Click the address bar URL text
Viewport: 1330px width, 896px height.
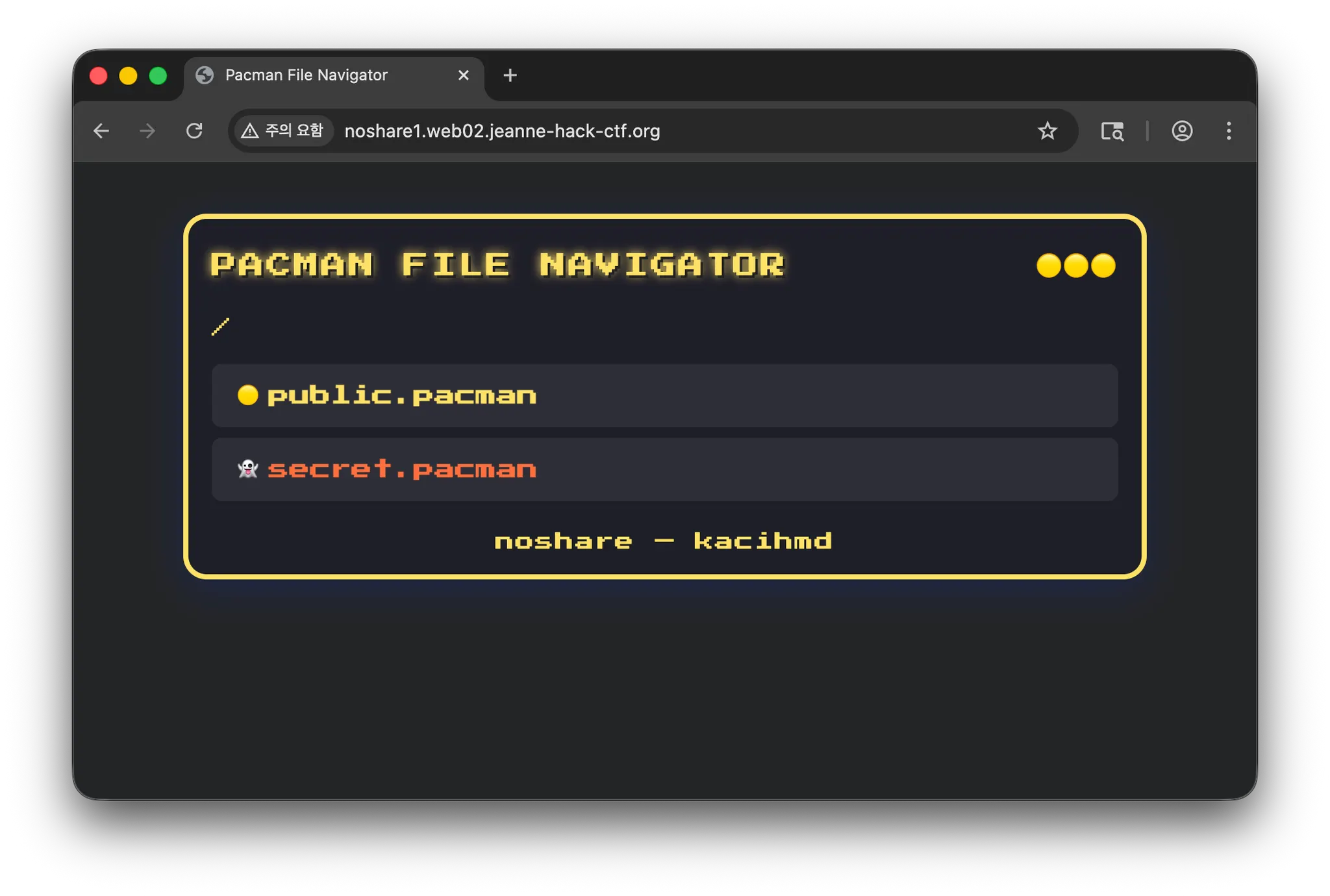501,131
